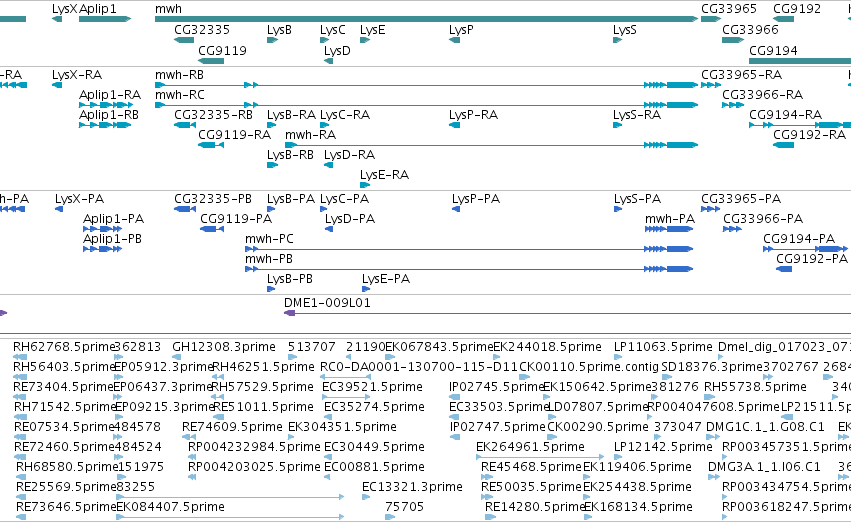Select the CG33965 gene feature
The width and height of the screenshot is (851, 522).
[x=711, y=19]
